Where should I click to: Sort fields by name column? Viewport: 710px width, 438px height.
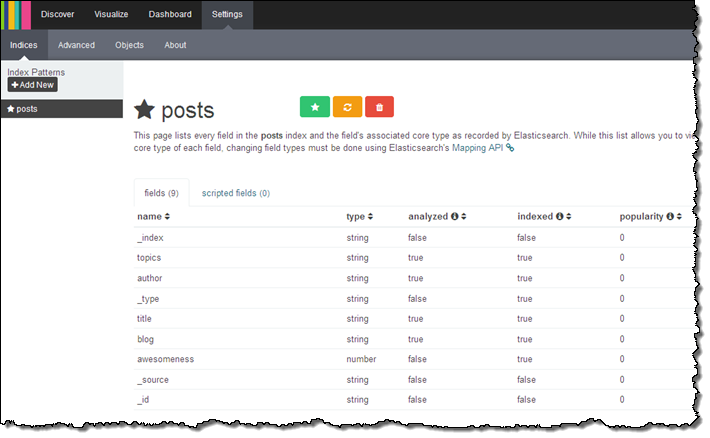click(153, 217)
